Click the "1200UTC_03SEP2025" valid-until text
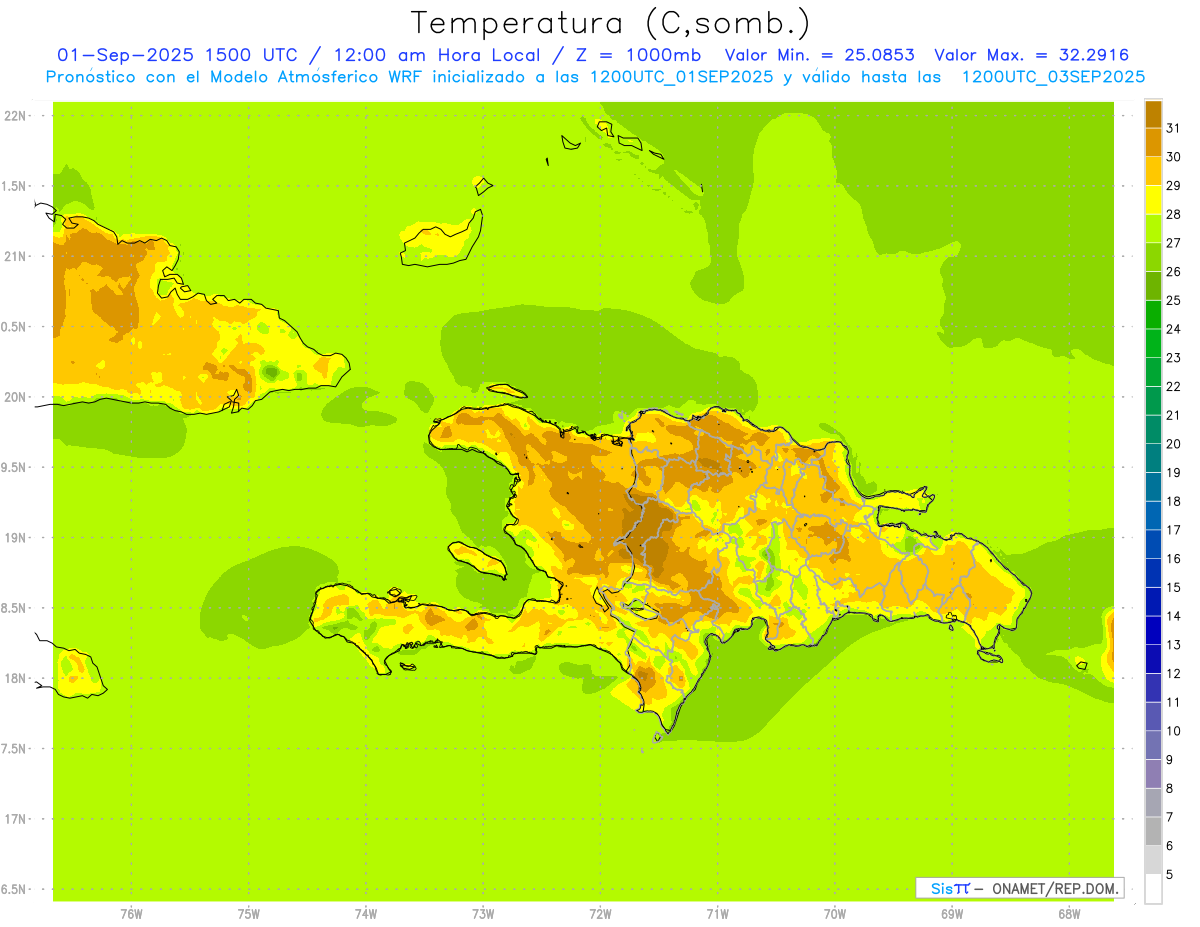 tap(1053, 77)
